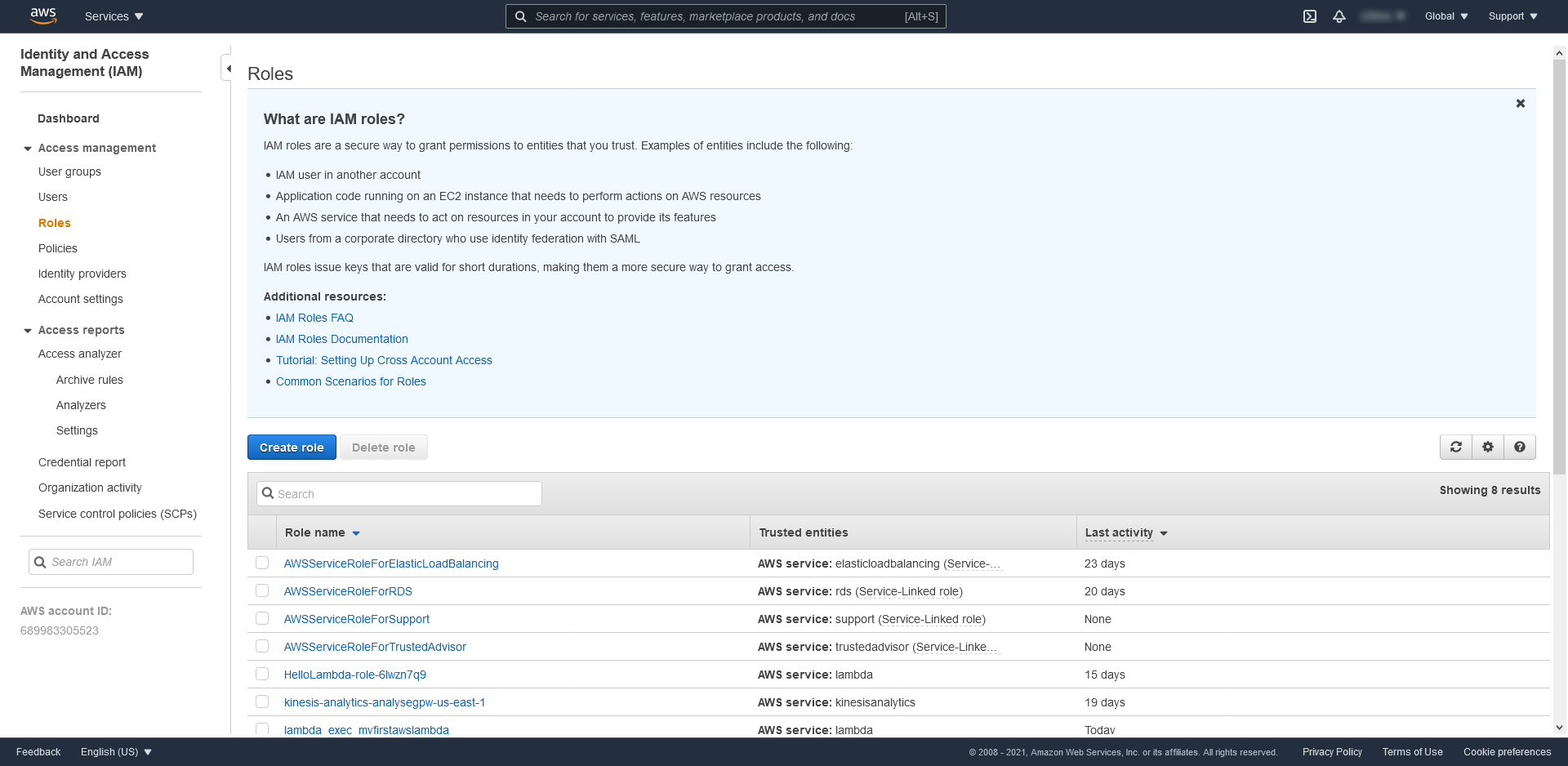1568x766 pixels.
Task: Collapse the IAM side navigation panel
Action: pyautogui.click(x=228, y=68)
